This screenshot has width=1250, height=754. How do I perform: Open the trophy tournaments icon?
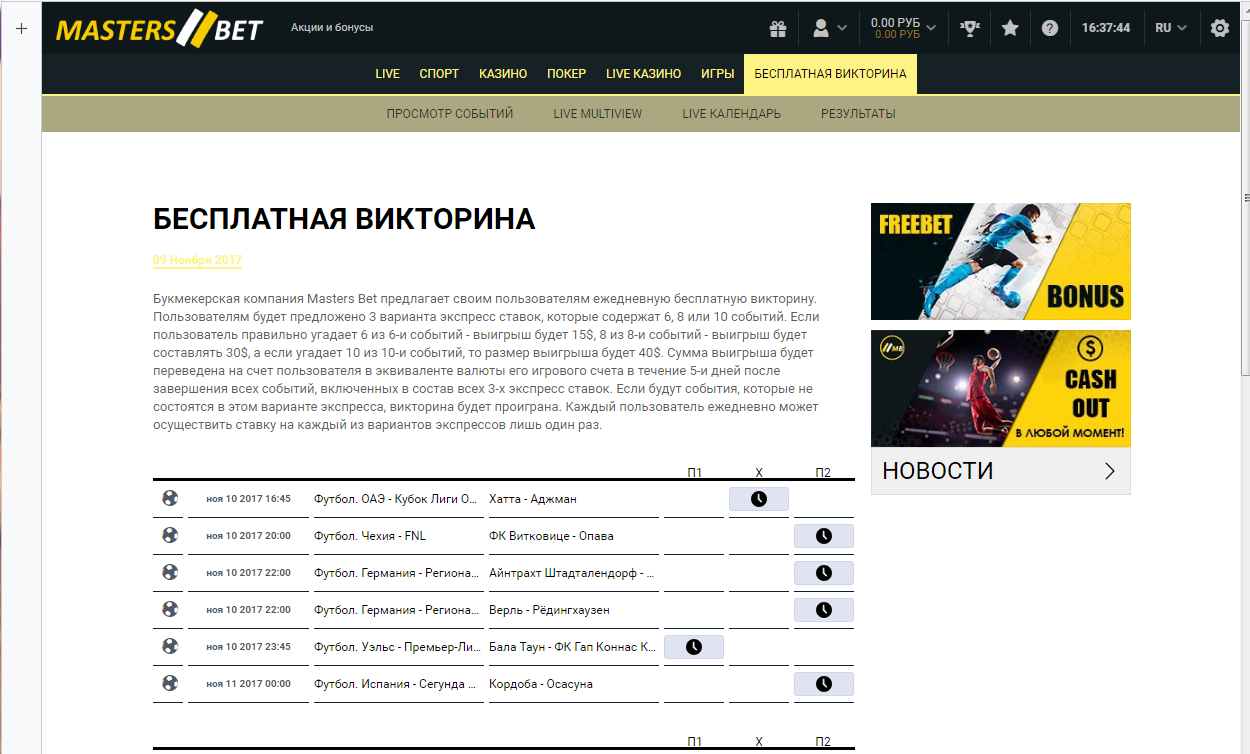point(969,28)
